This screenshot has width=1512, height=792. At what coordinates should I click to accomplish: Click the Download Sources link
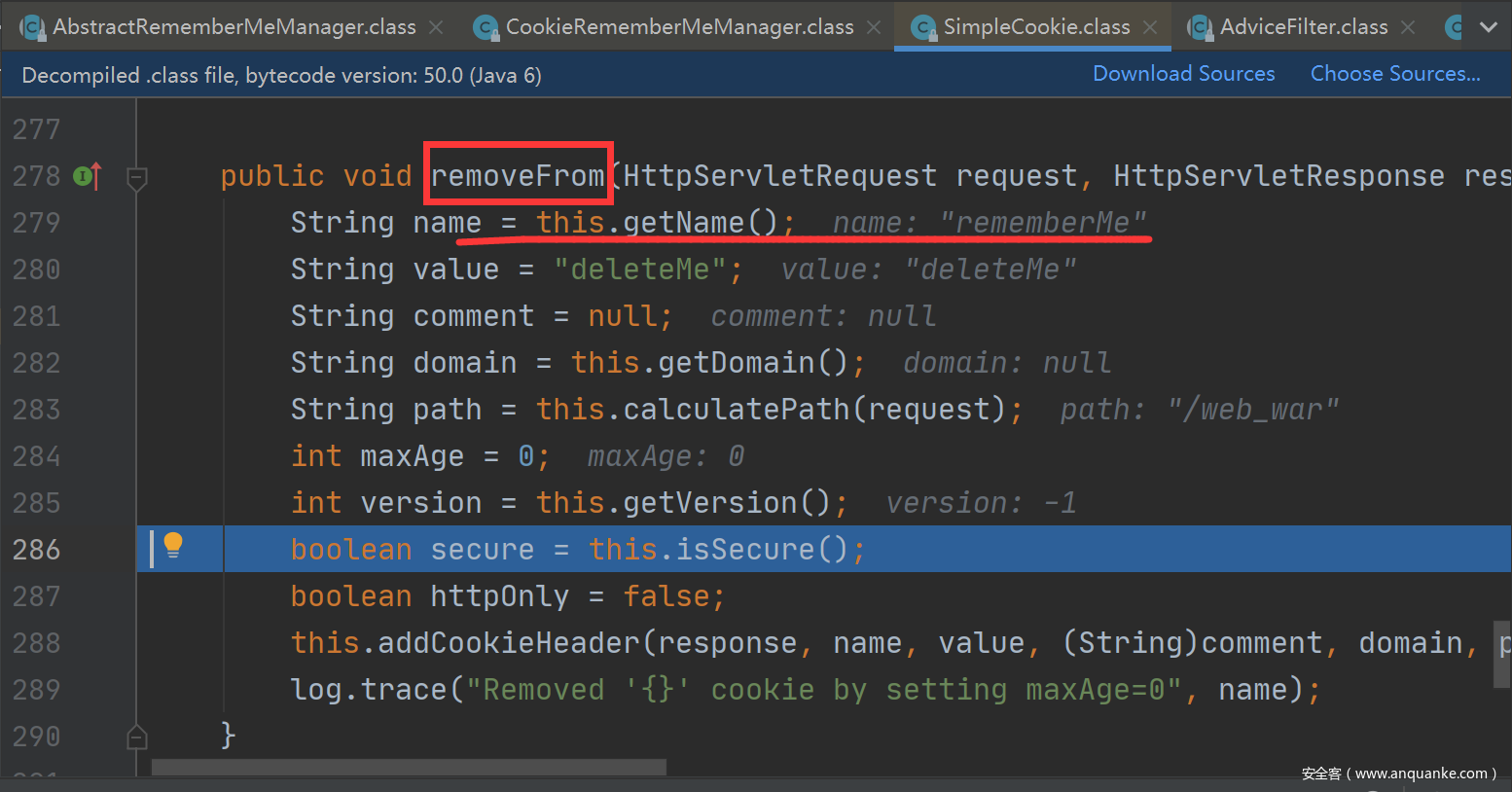(x=1183, y=74)
